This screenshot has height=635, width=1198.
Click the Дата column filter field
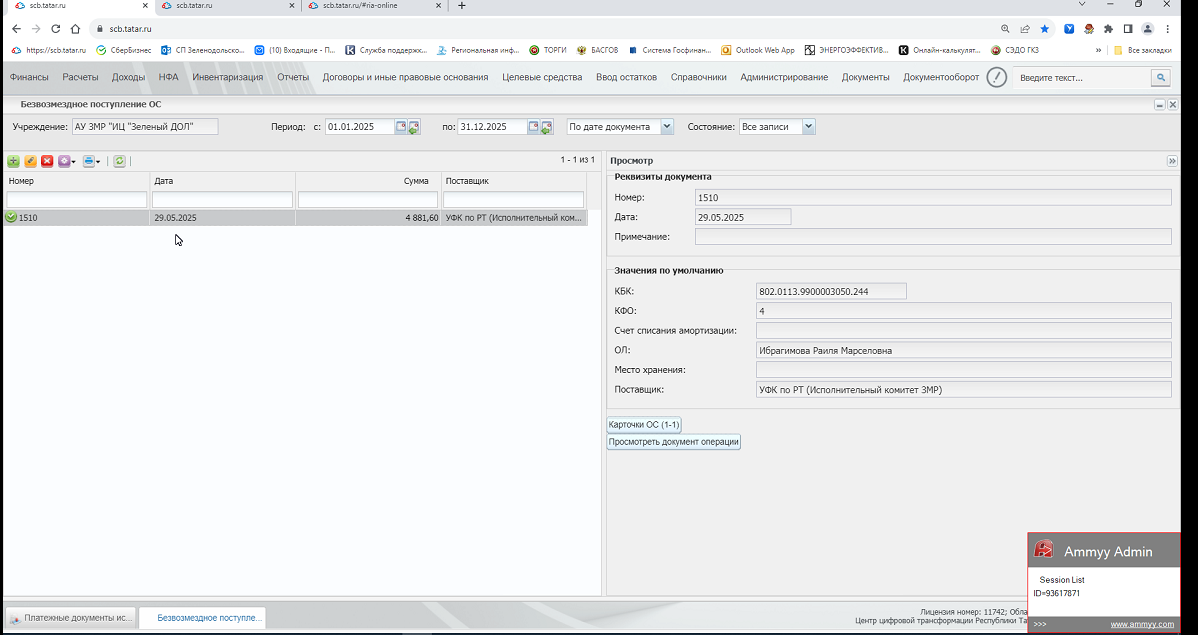(222, 199)
